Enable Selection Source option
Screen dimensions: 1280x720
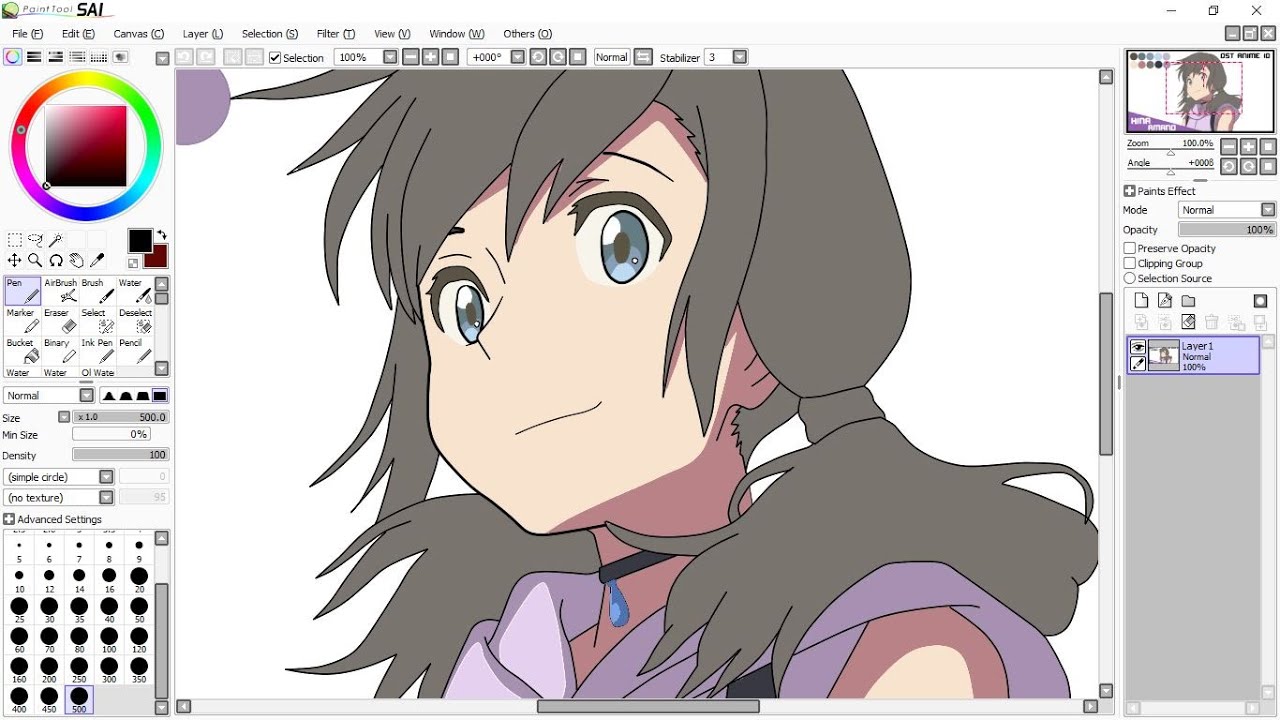pyautogui.click(x=1130, y=278)
